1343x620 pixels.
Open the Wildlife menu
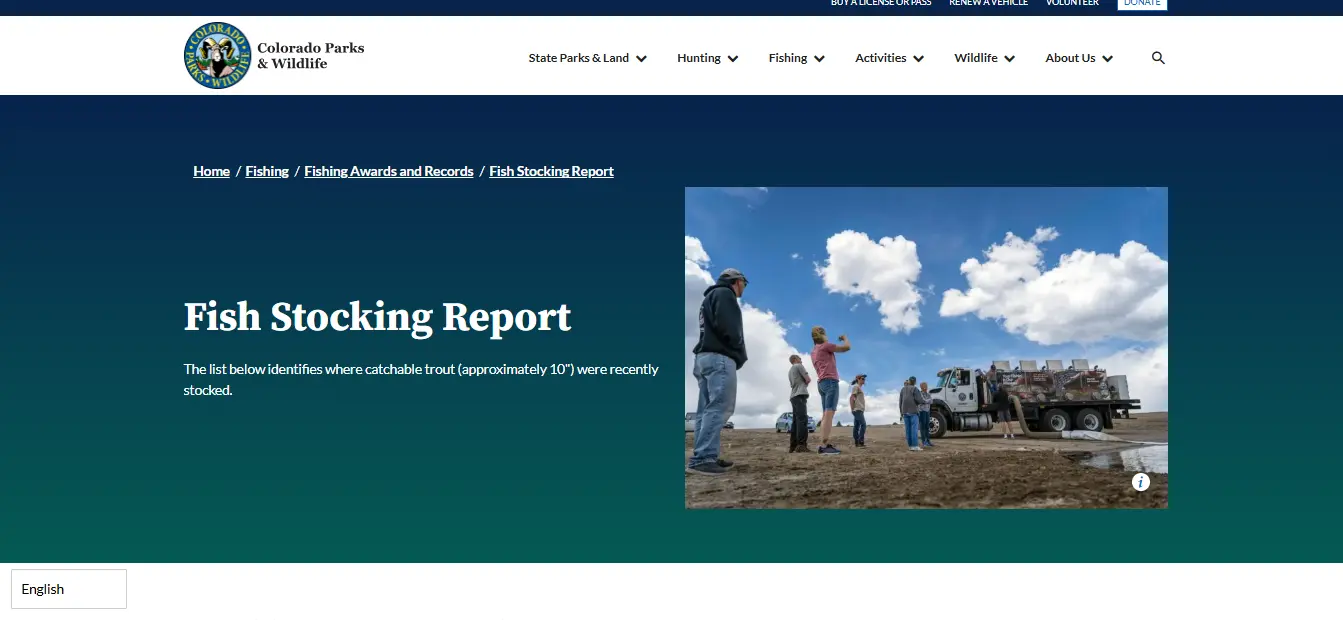click(x=985, y=58)
